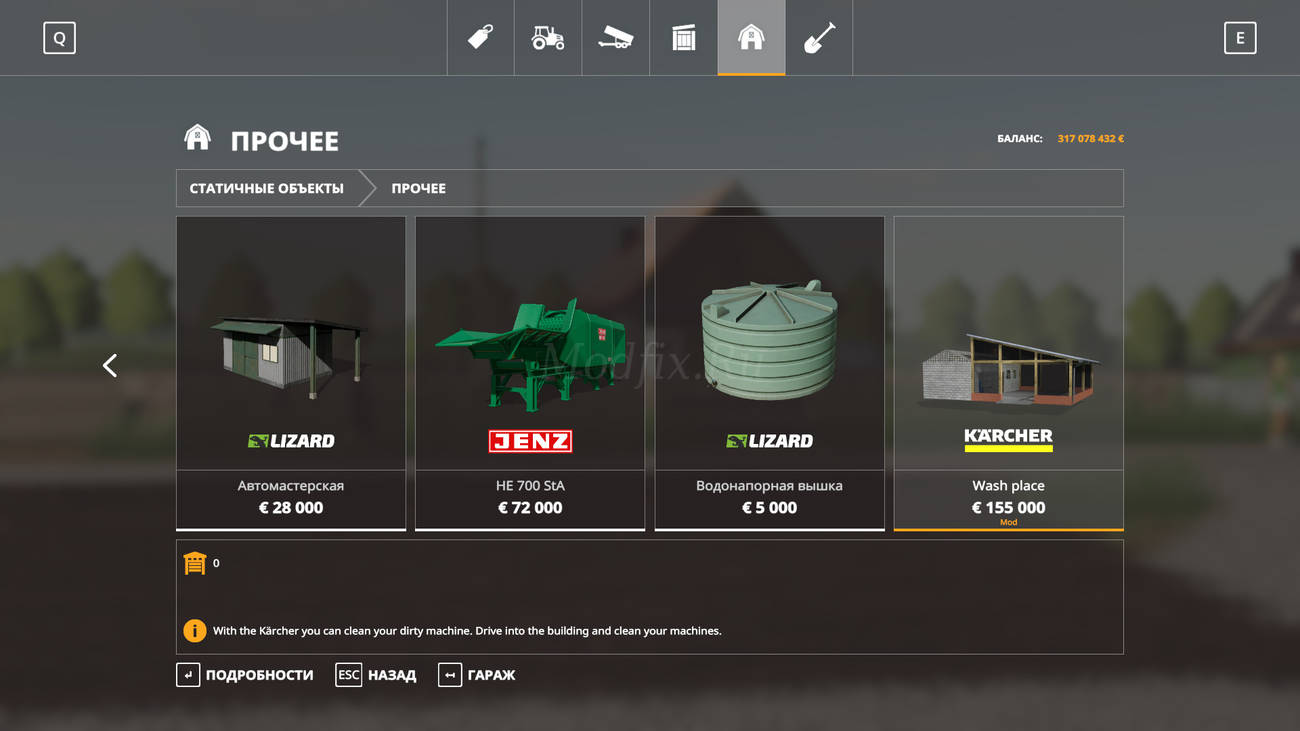Screen dimensions: 1300x731
Task: Select the Водонапорная вышка water tank
Action: pyautogui.click(x=769, y=373)
